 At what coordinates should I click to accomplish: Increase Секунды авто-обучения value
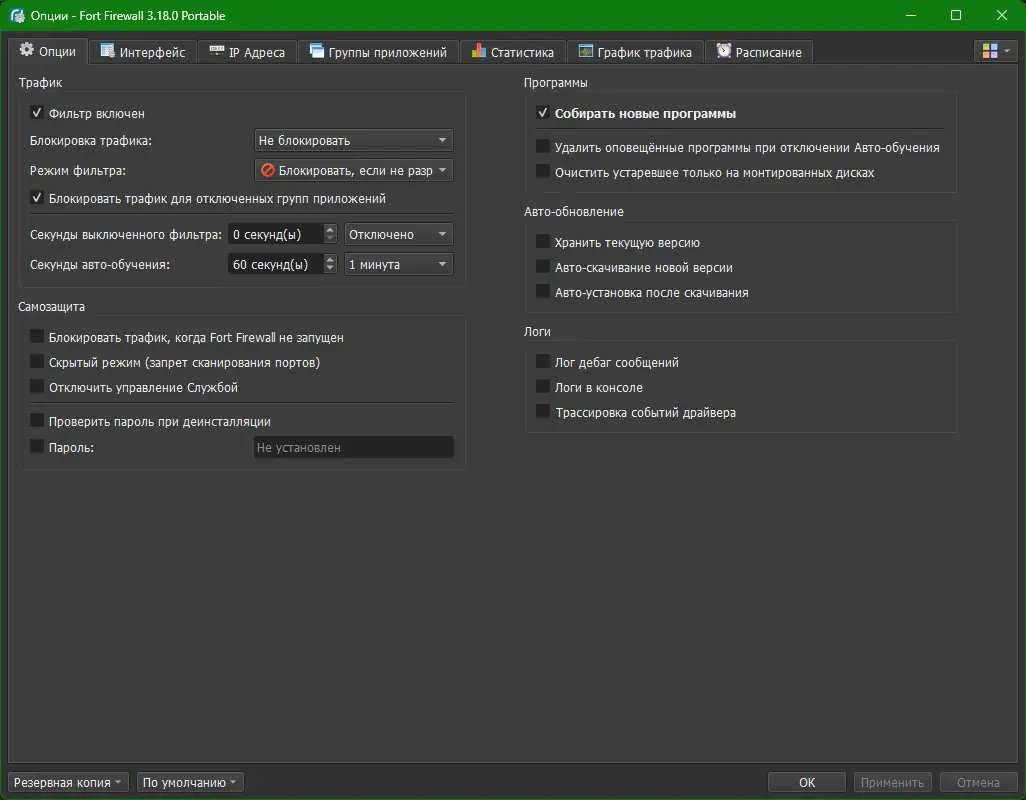(330, 259)
